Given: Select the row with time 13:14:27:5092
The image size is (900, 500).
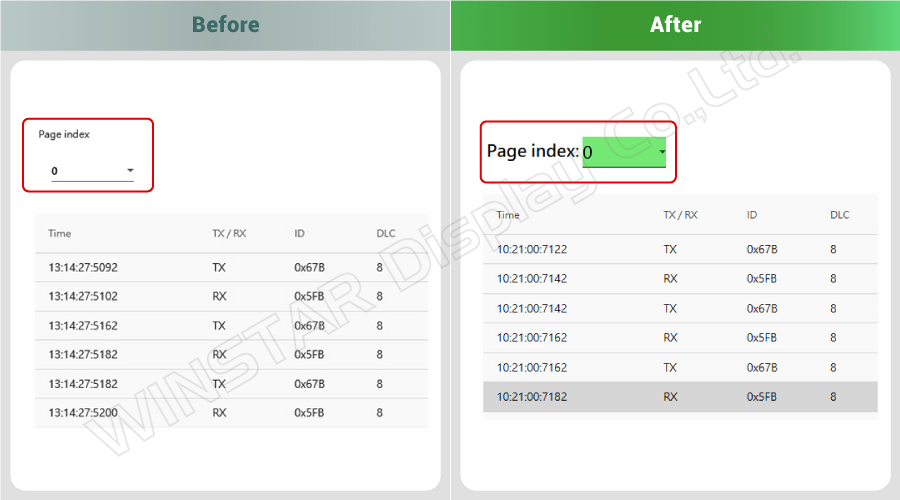Looking at the screenshot, I should pyautogui.click(x=231, y=268).
